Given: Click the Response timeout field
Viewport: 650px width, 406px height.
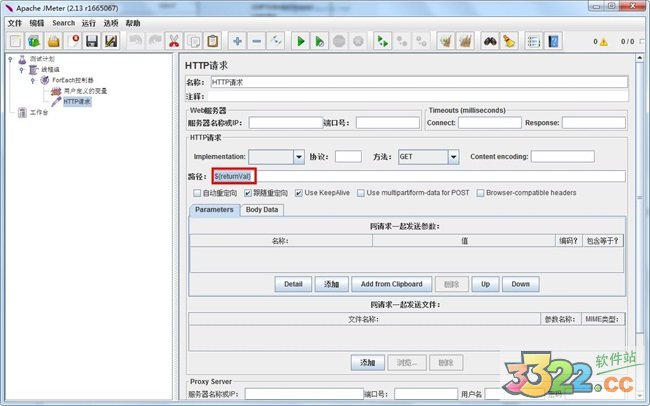Looking at the screenshot, I should coord(594,123).
